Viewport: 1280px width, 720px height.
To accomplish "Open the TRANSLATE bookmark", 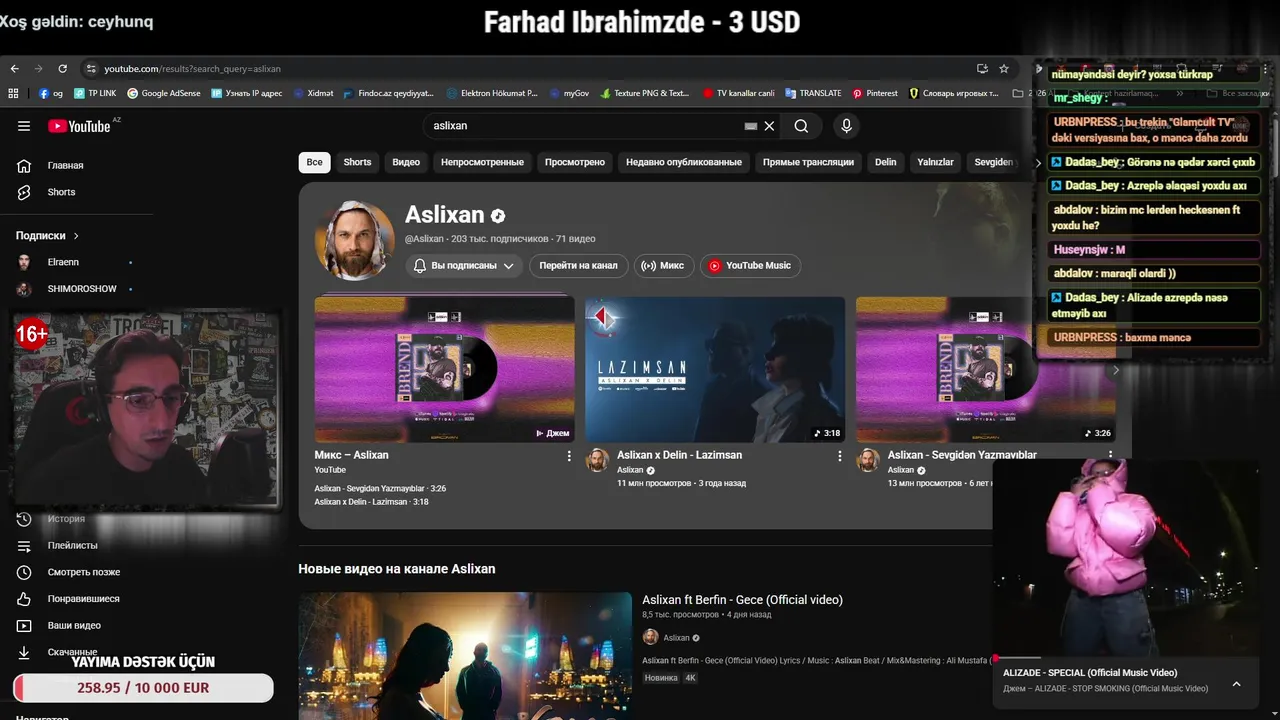I will [x=813, y=93].
